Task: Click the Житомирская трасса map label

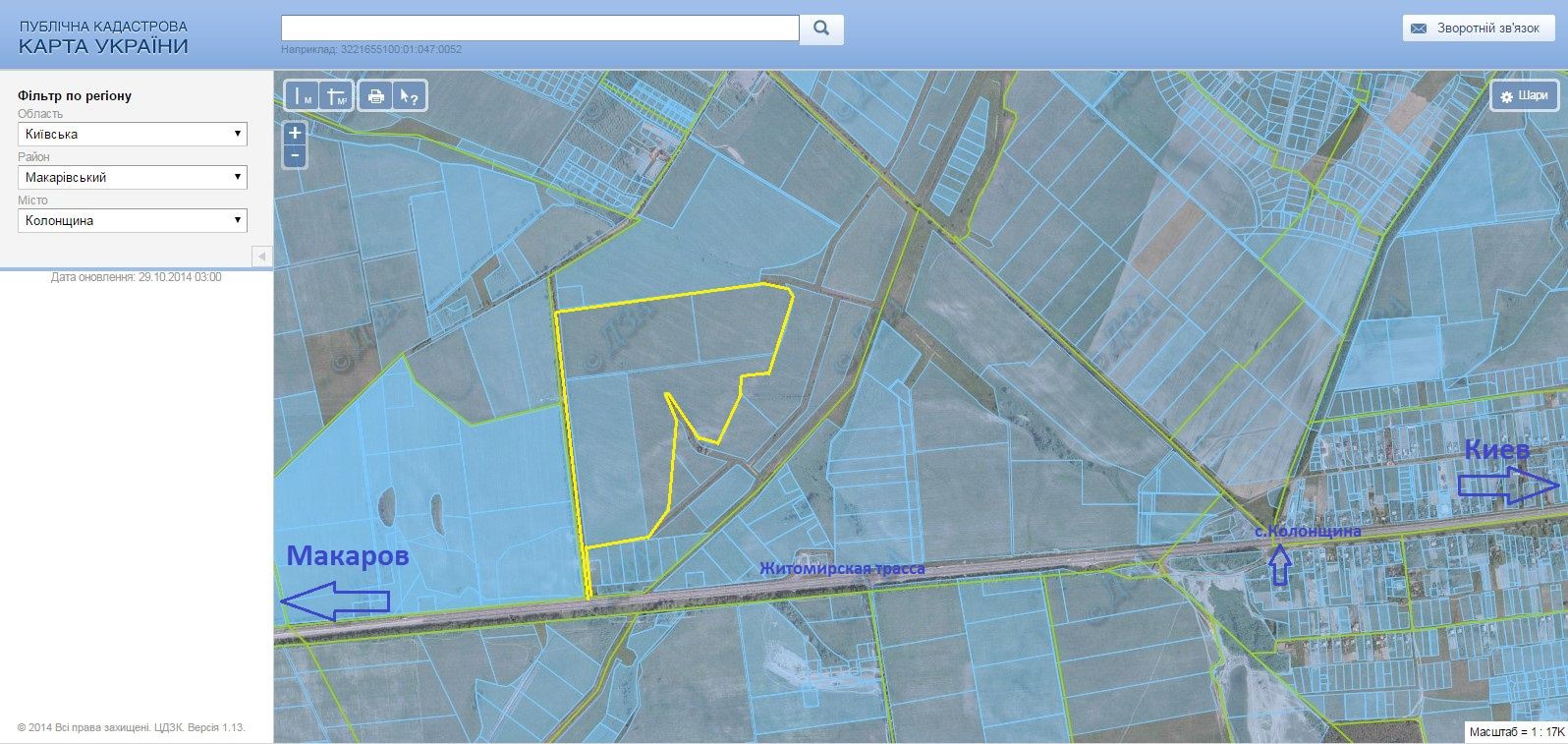Action: (842, 568)
